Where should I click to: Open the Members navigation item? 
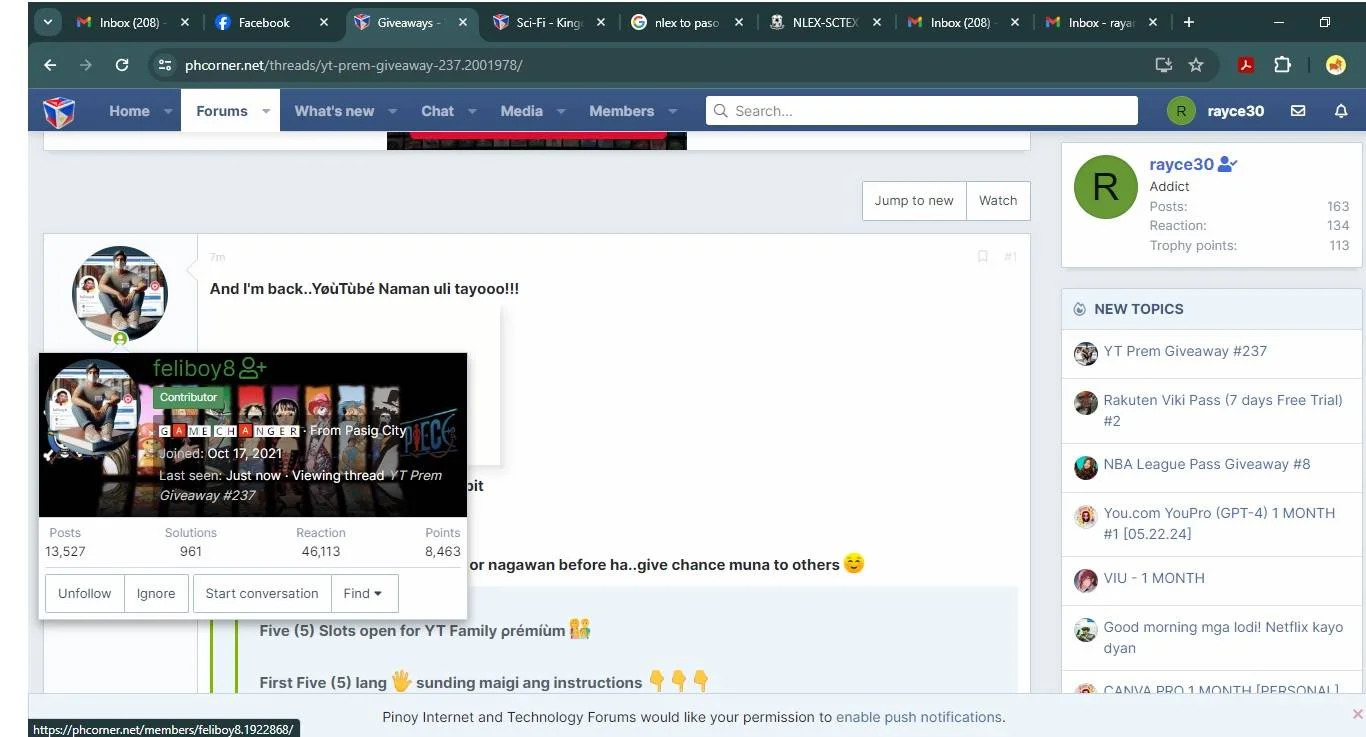(621, 111)
